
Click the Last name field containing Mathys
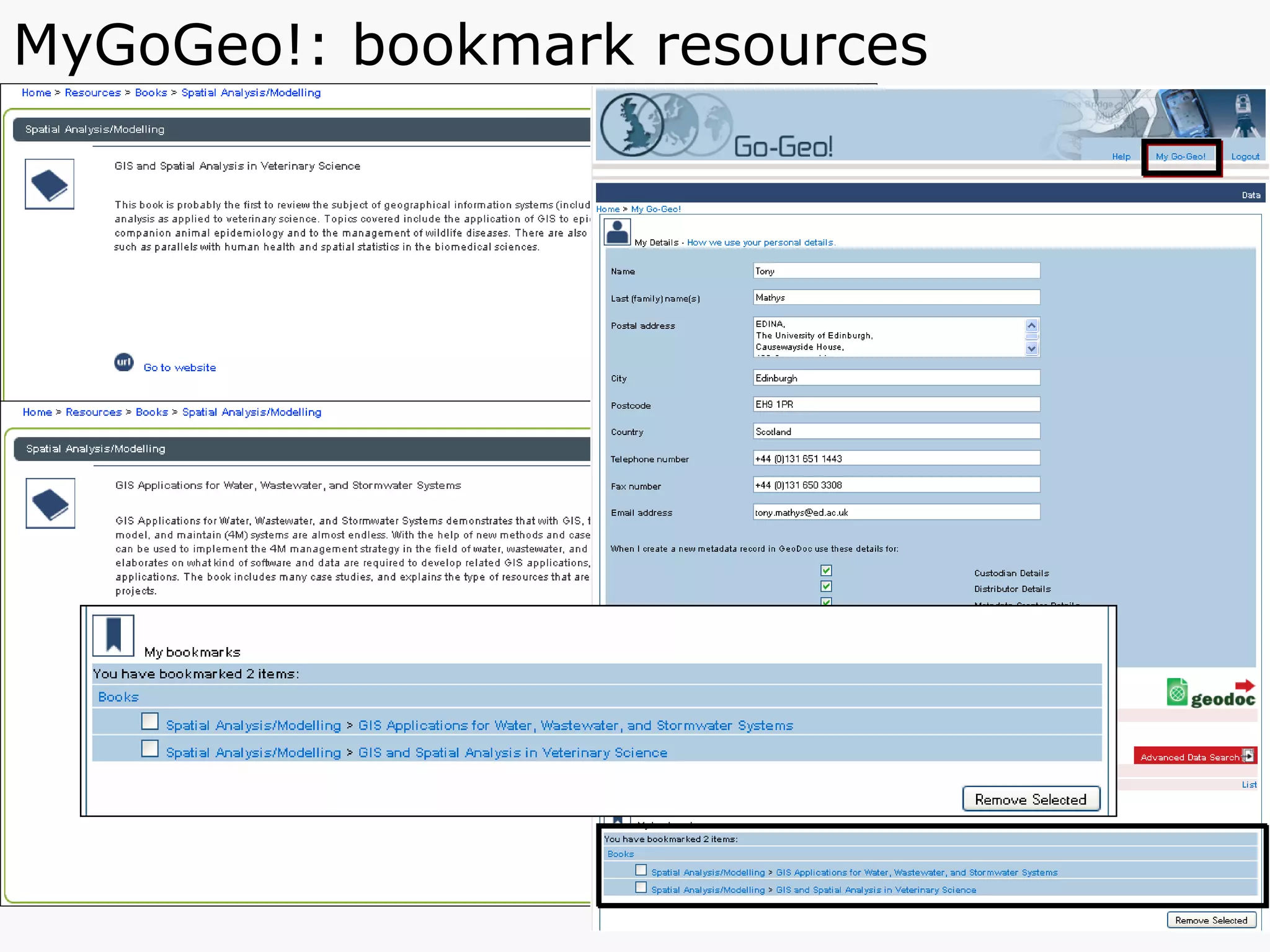click(896, 297)
